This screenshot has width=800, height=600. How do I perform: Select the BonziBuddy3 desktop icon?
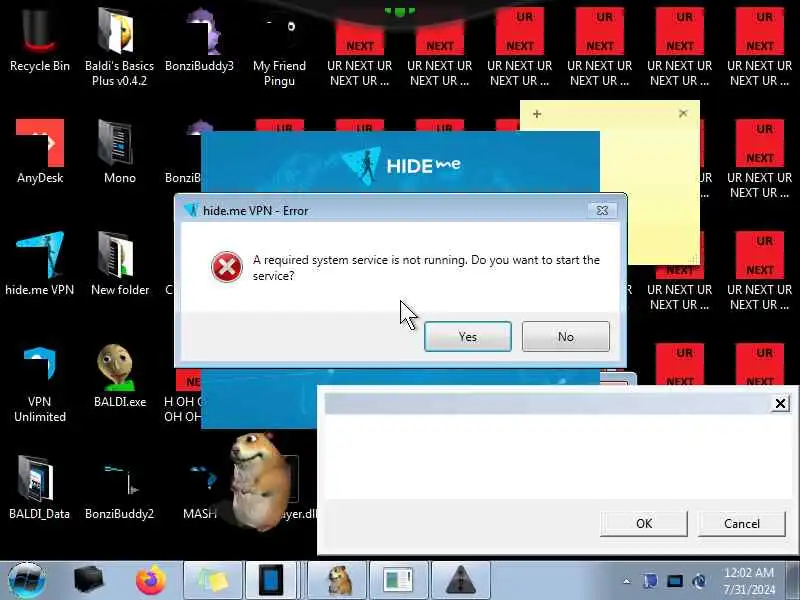pyautogui.click(x=199, y=41)
